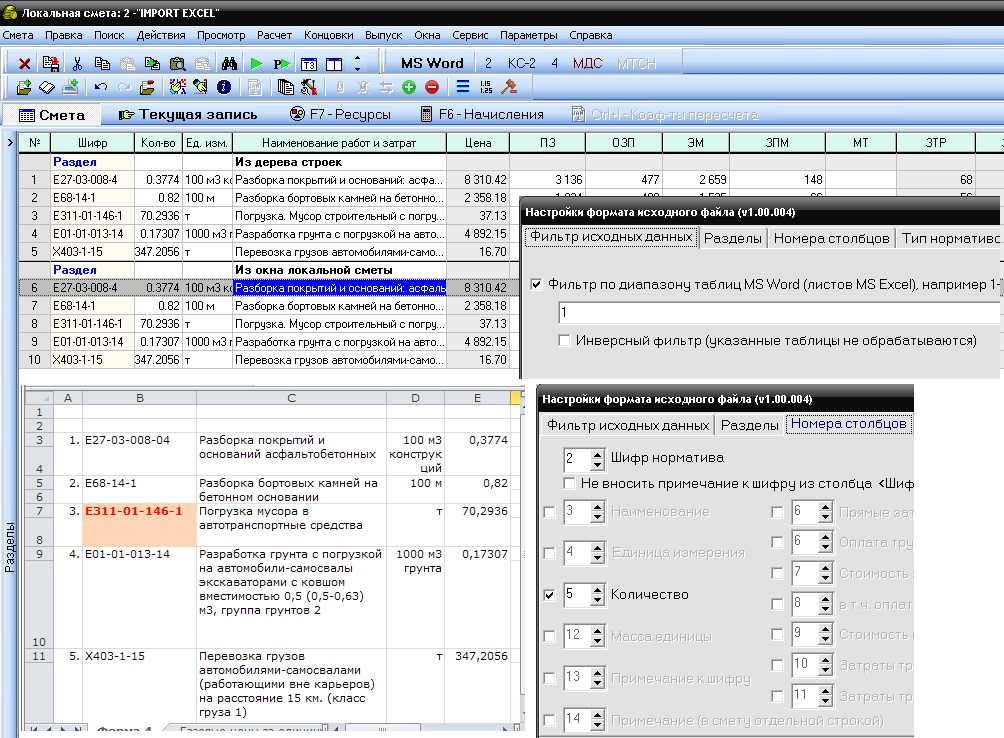
Task: Click the table range filter text field
Action: pyautogui.click(x=778, y=313)
